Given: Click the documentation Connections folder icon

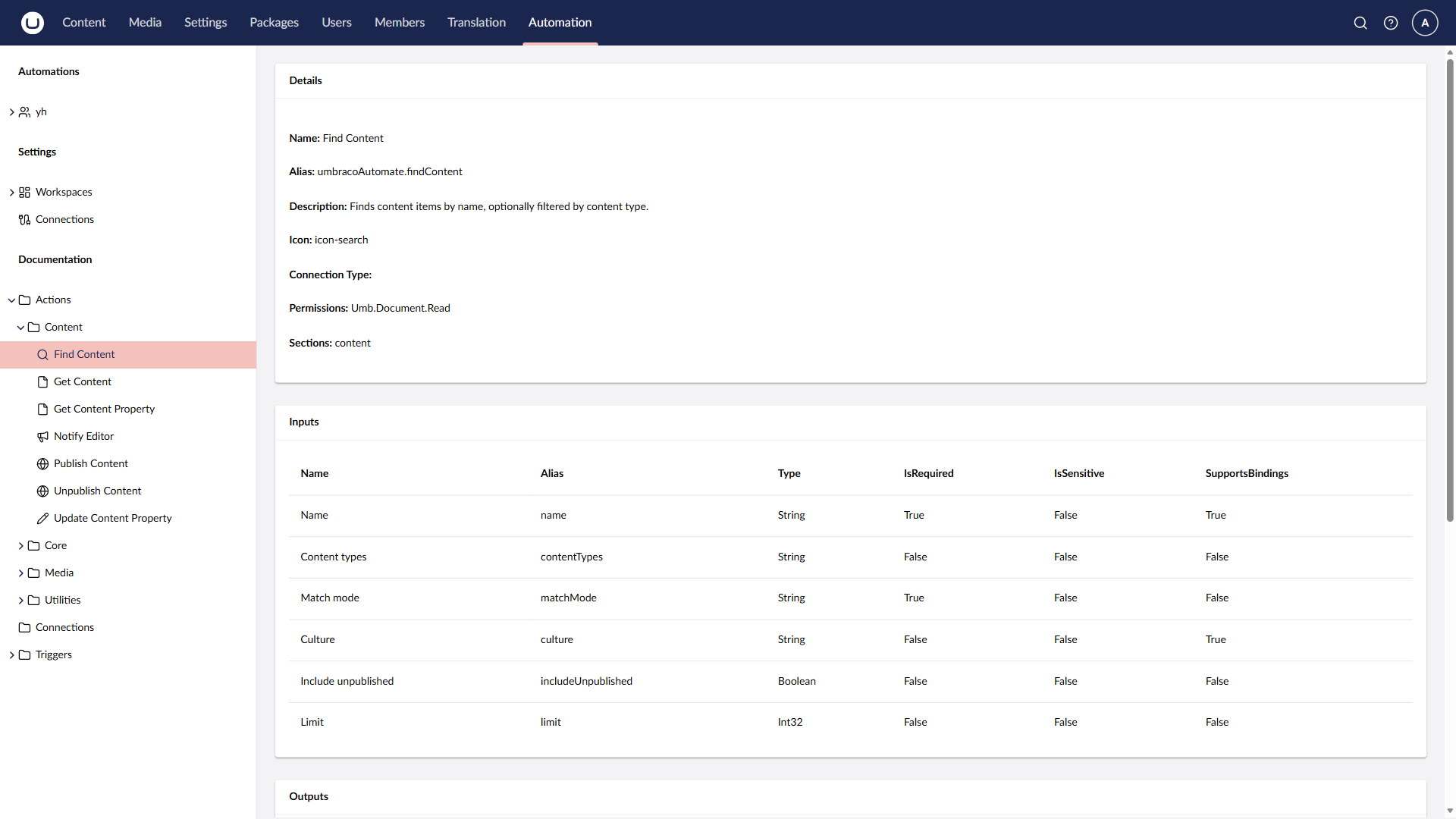Looking at the screenshot, I should (x=25, y=628).
